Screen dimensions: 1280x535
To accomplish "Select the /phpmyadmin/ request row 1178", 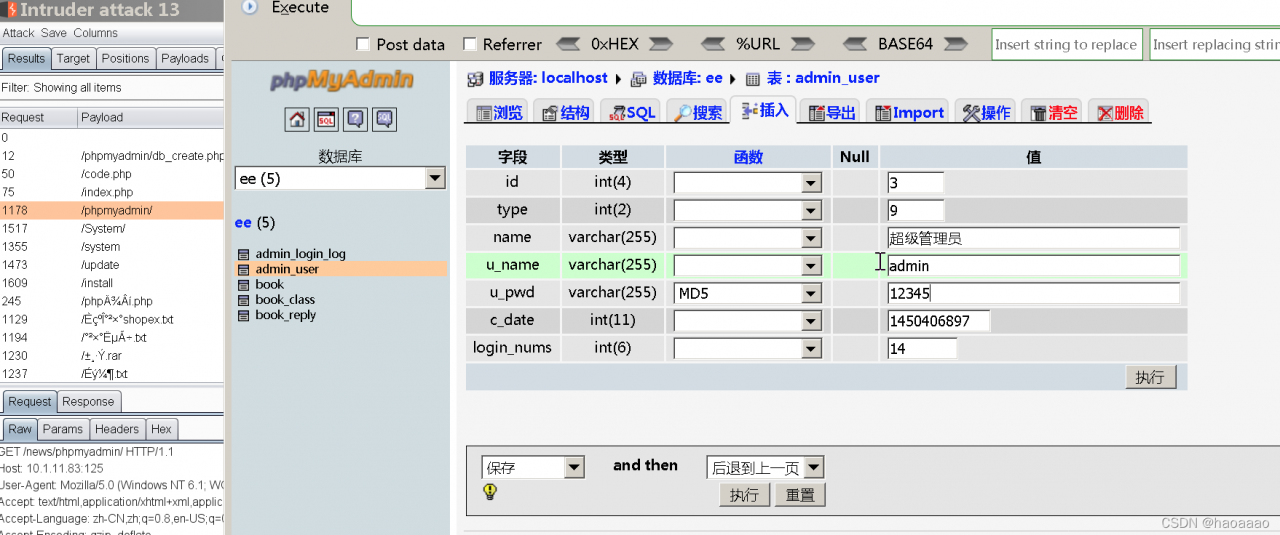I will [112, 210].
